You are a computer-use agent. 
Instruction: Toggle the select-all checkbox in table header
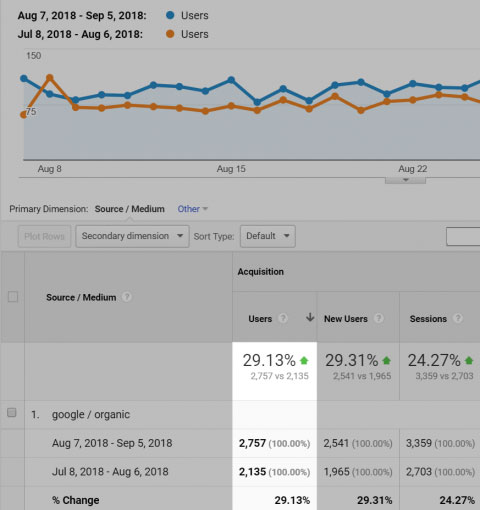point(13,297)
